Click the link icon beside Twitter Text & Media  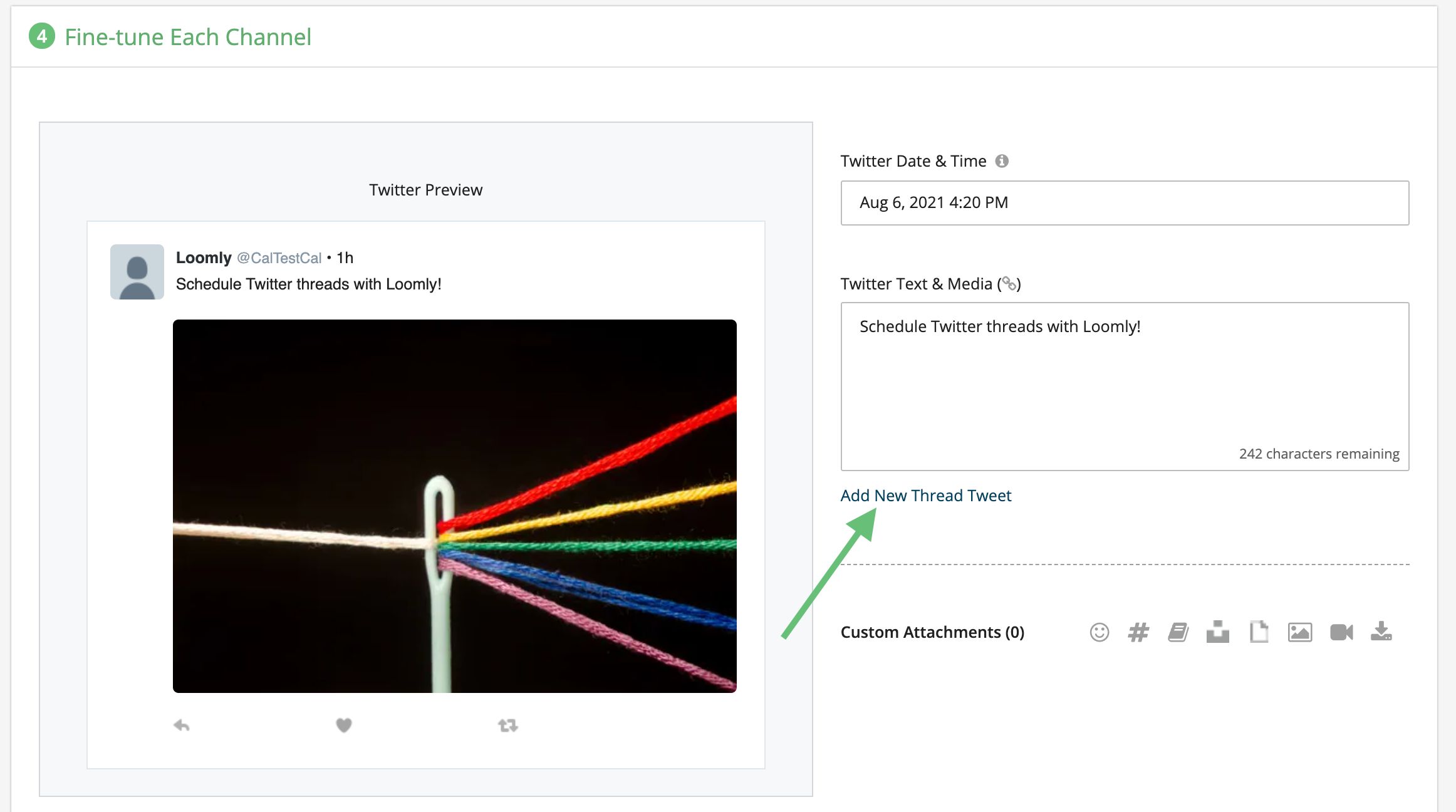(x=1009, y=284)
